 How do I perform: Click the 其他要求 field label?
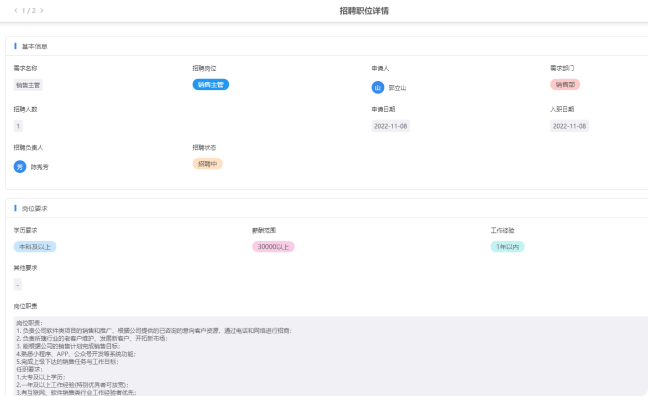tap(25, 268)
